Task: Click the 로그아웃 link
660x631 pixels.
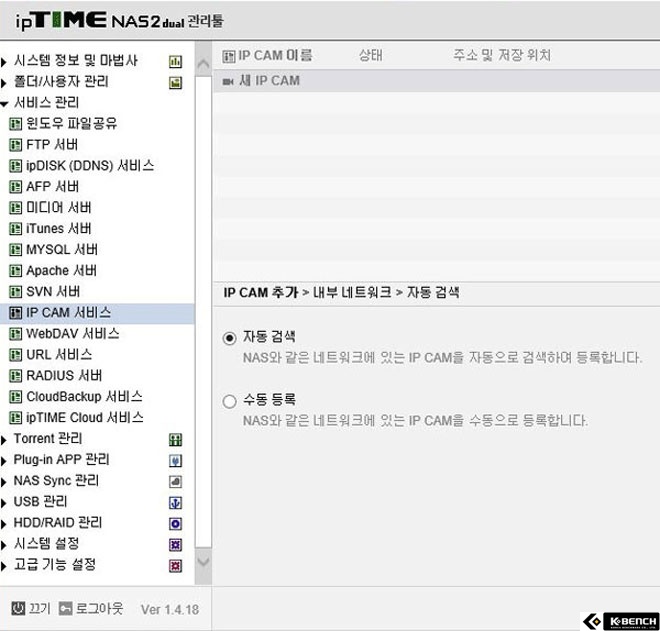Action: [x=99, y=608]
